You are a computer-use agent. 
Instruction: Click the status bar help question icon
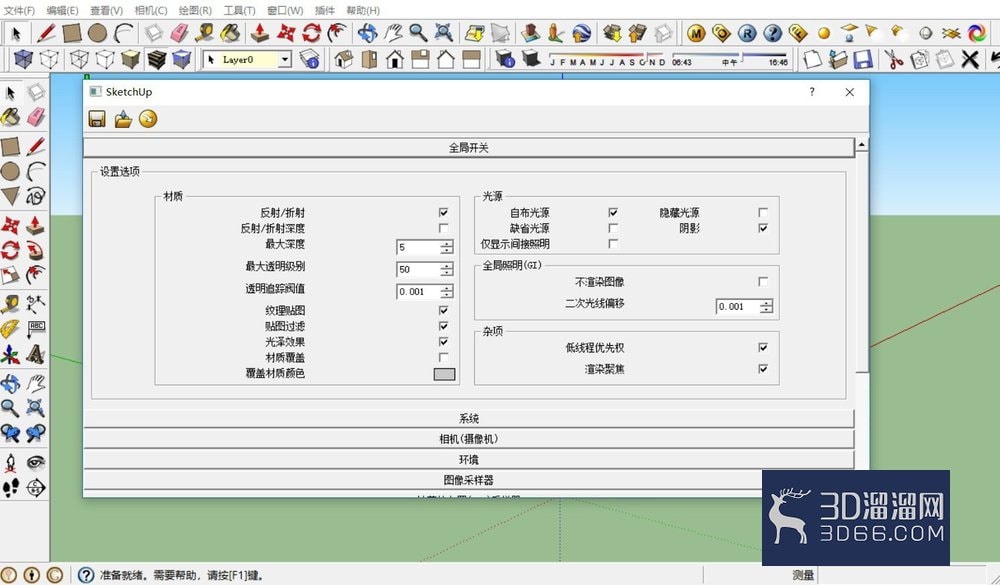[86, 575]
